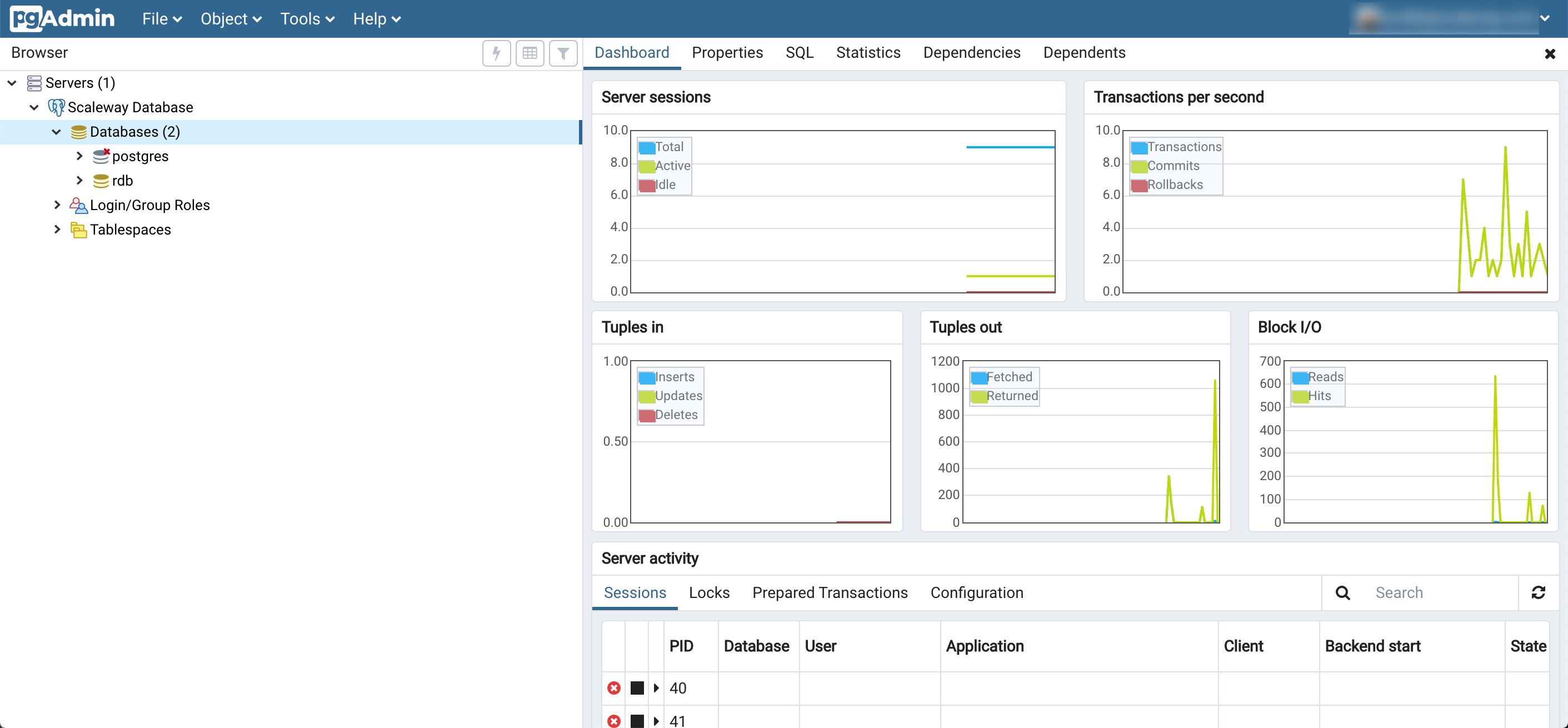Click the Query Tool lightning icon
1568x728 pixels.
(x=496, y=53)
